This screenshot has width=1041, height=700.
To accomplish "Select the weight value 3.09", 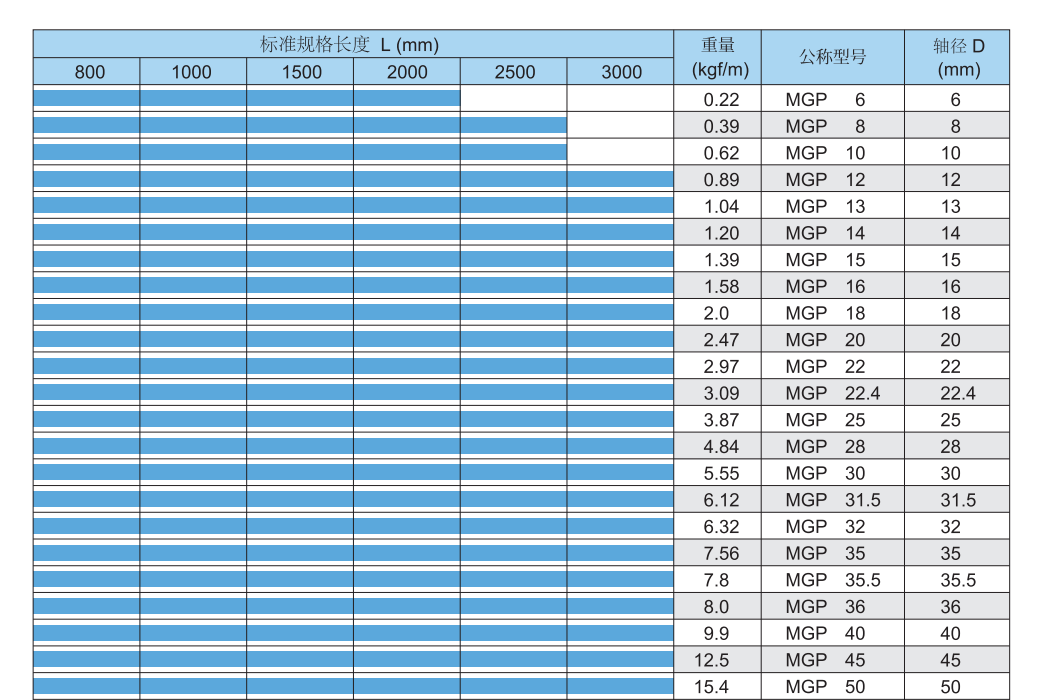I will 720,393.
